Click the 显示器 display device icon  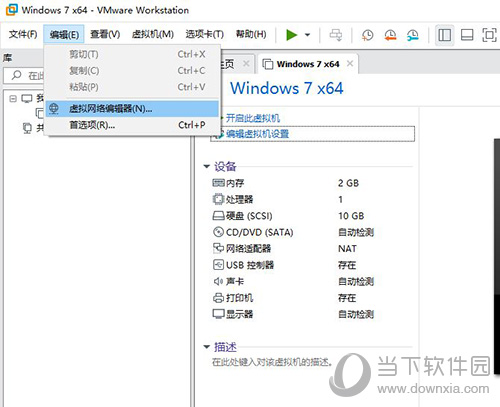(218, 314)
